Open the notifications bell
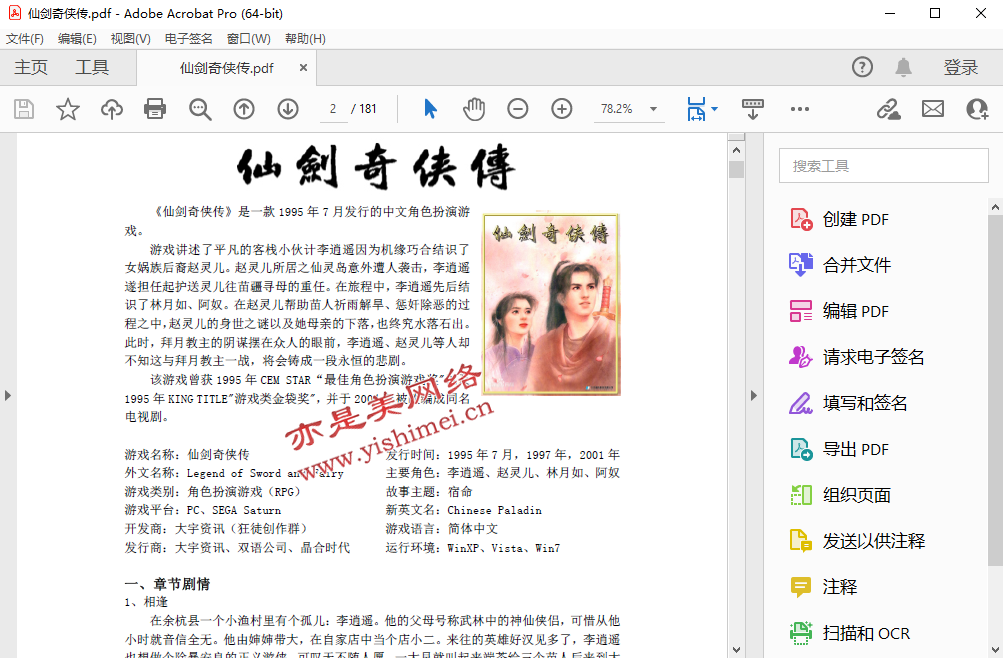 pos(903,67)
